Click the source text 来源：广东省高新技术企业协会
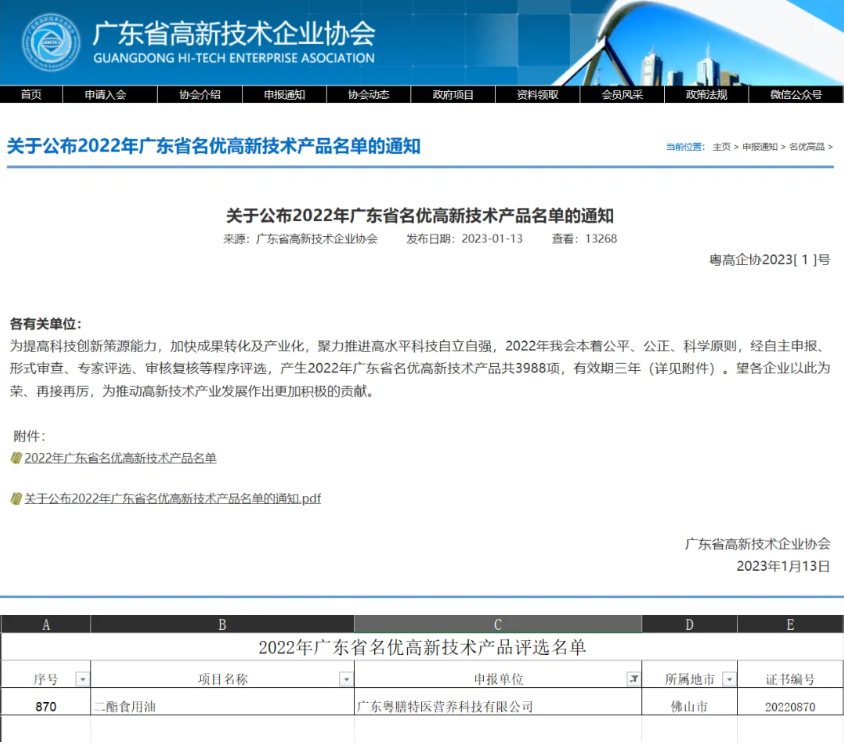Viewport: 844px width, 748px height. coord(301,239)
